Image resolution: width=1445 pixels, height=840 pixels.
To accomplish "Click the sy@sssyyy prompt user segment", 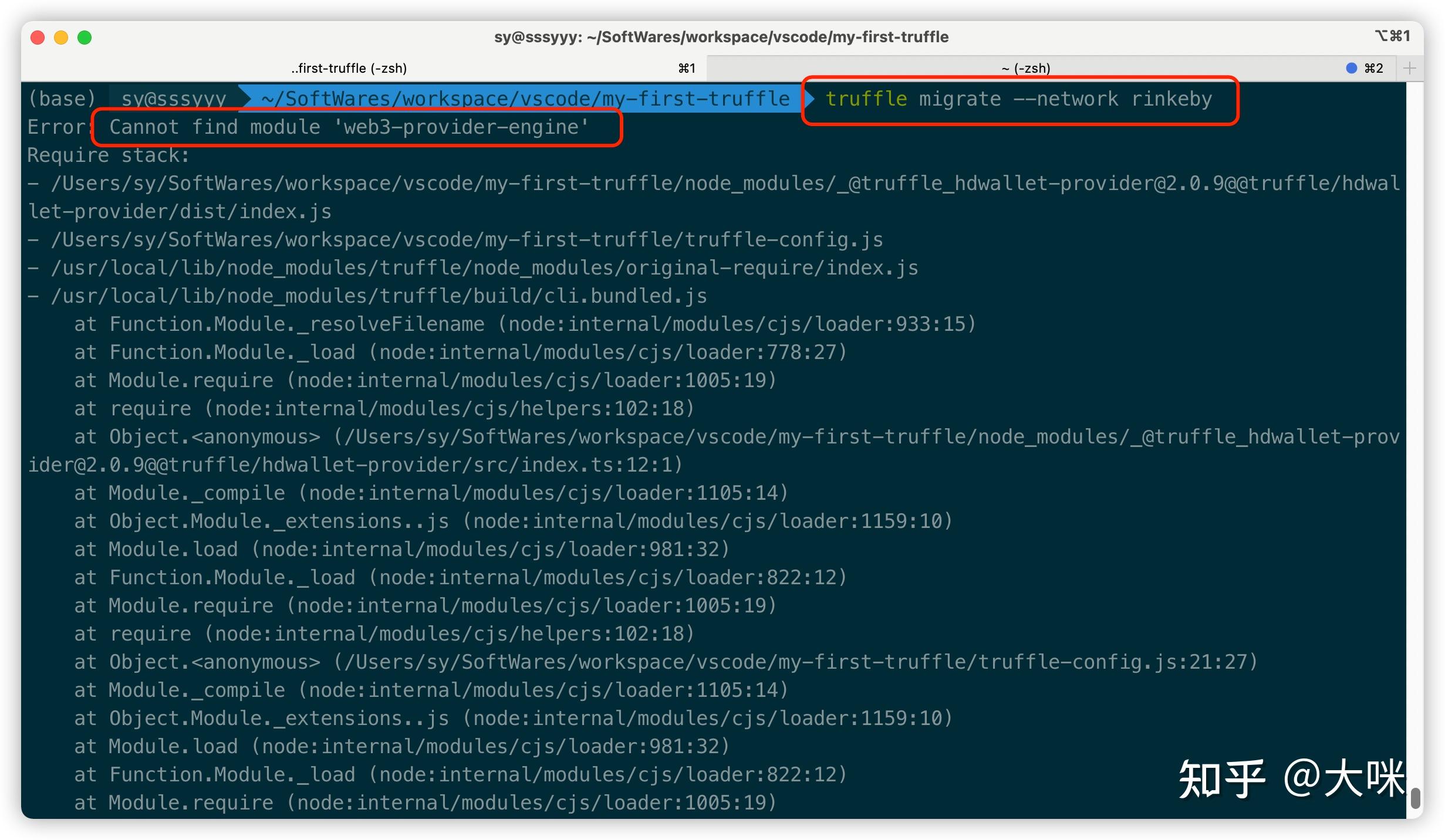I will [173, 99].
